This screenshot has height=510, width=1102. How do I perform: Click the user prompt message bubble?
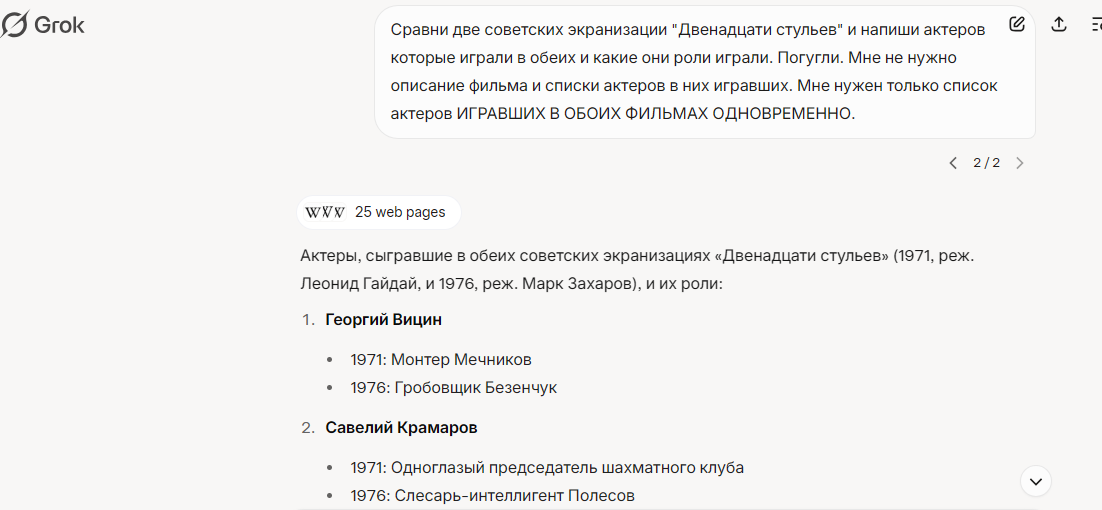tap(705, 72)
